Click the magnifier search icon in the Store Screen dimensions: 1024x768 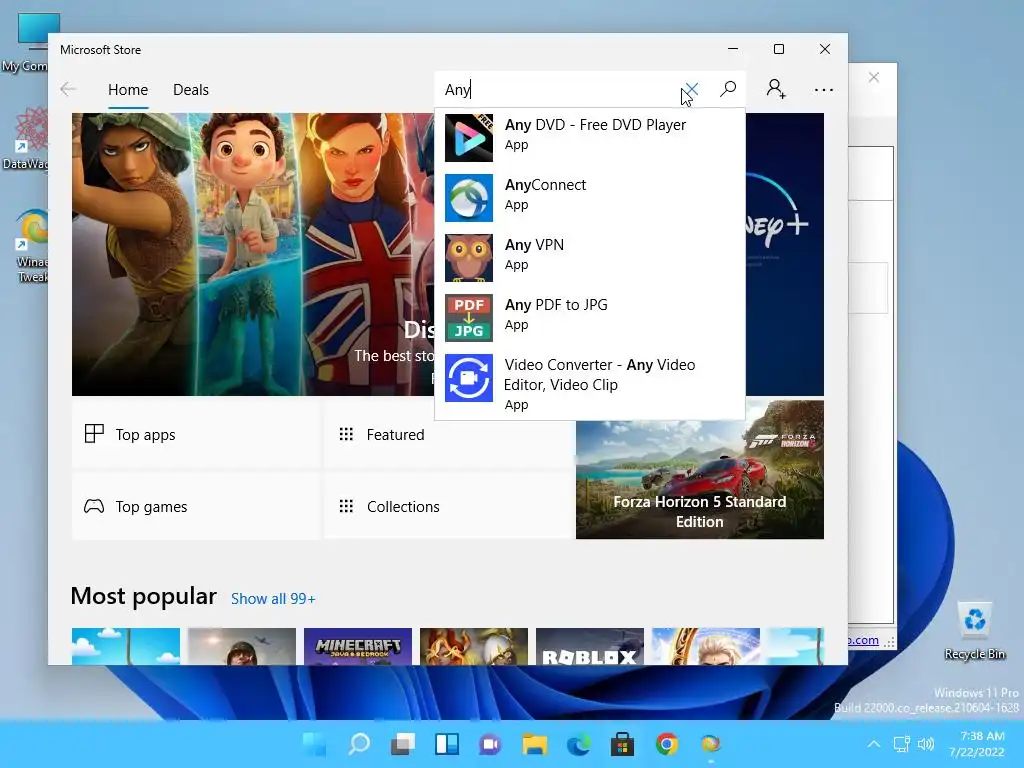tap(728, 89)
